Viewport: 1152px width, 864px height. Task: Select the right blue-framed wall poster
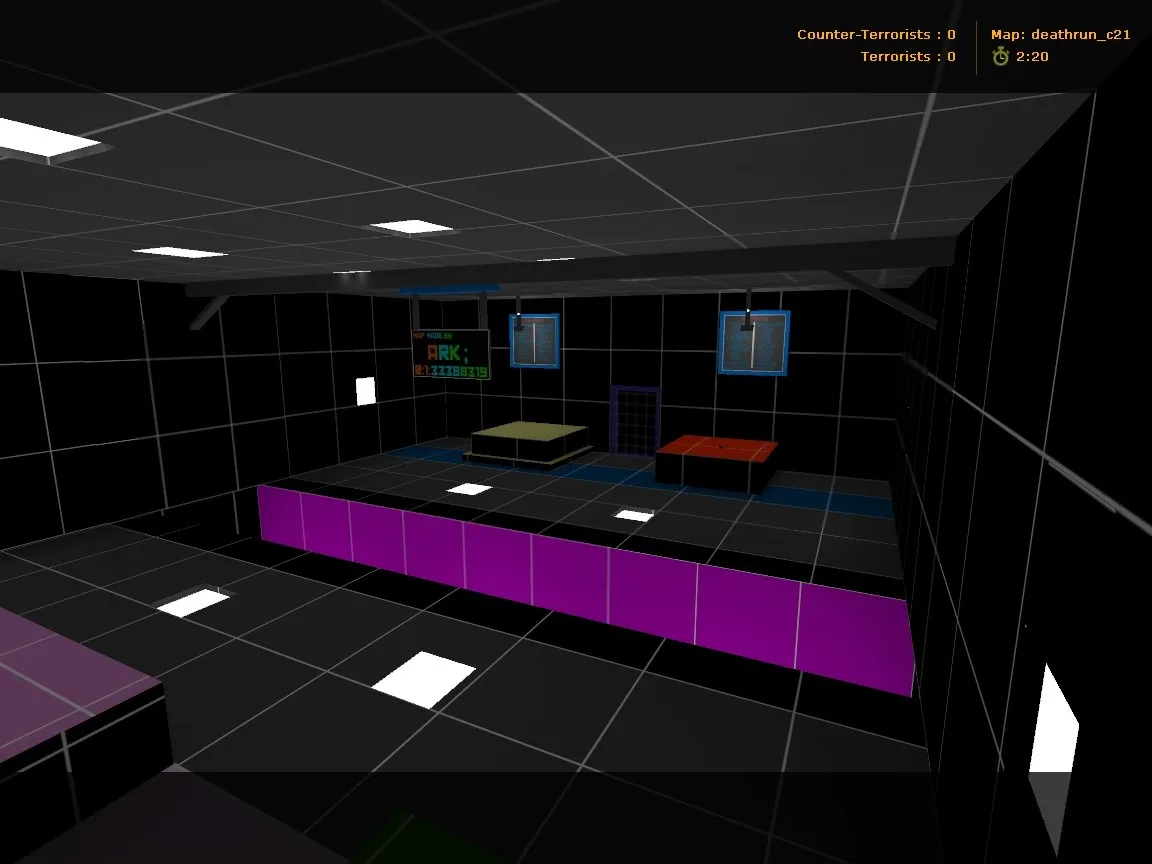click(x=754, y=342)
